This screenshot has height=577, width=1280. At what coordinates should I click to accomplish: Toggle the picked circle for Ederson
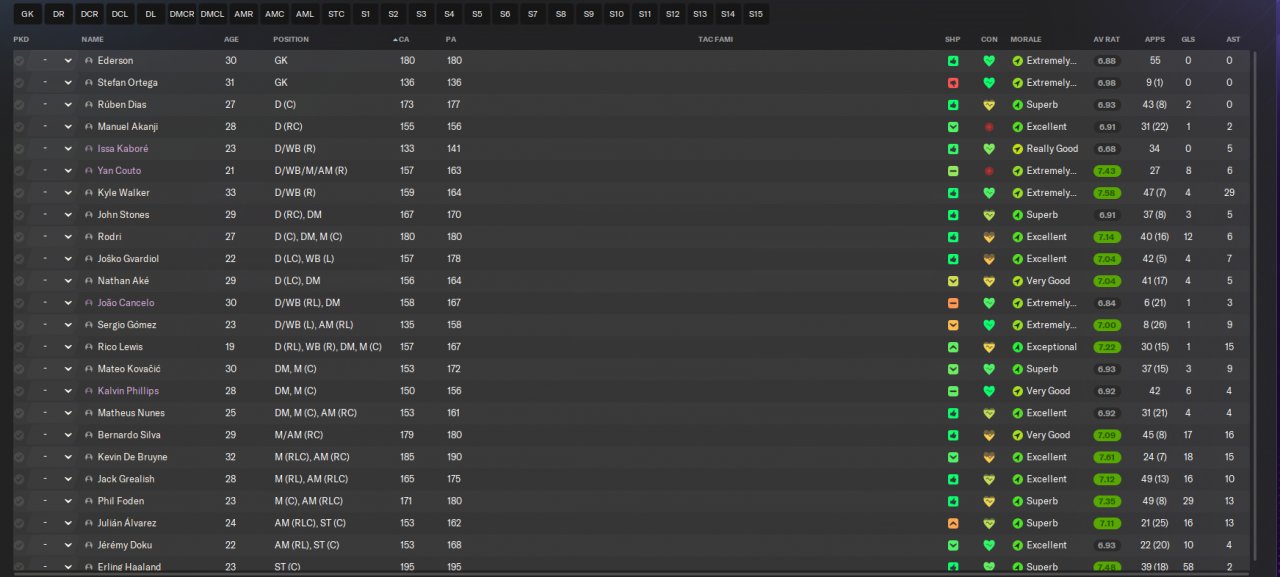19,61
